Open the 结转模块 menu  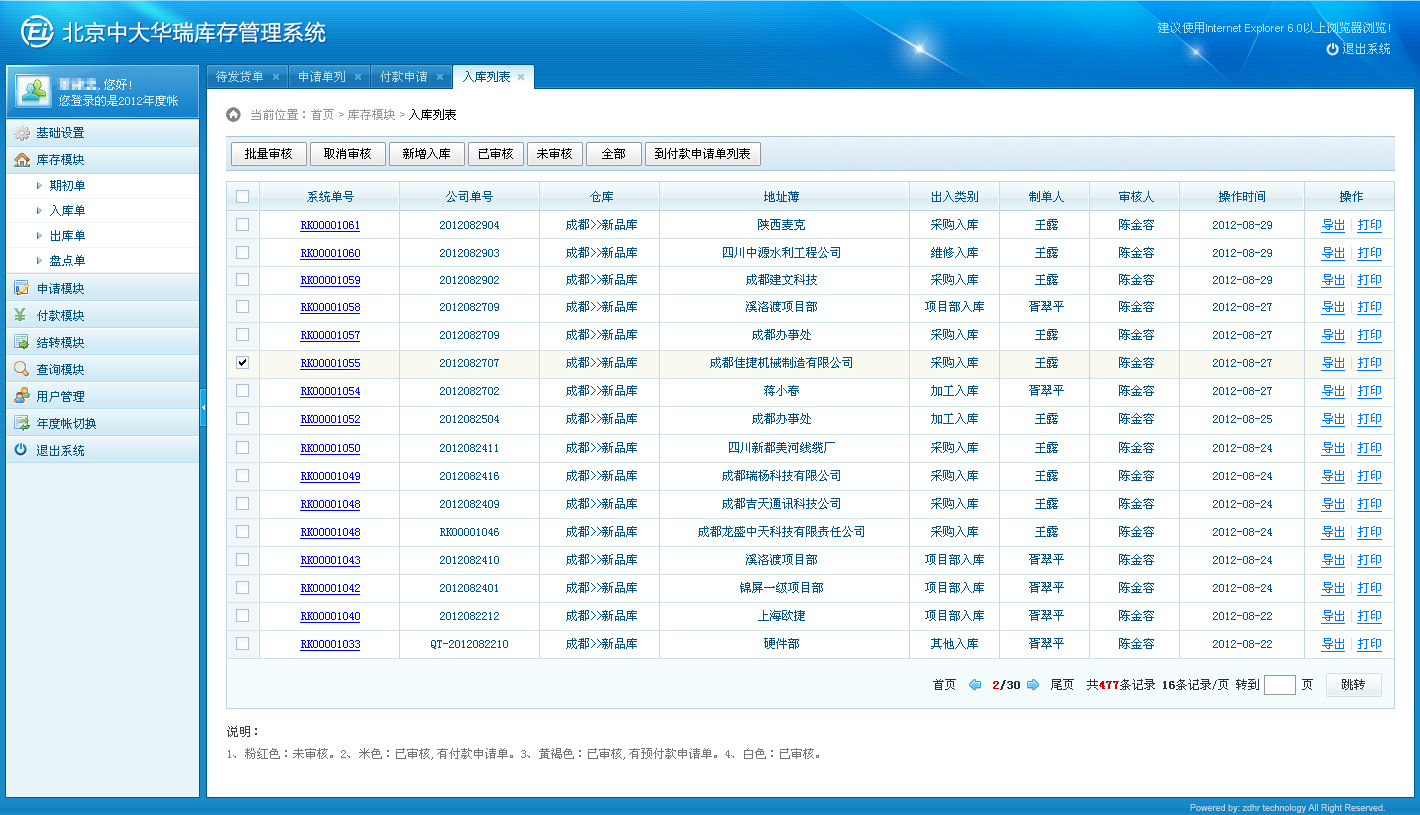click(102, 343)
